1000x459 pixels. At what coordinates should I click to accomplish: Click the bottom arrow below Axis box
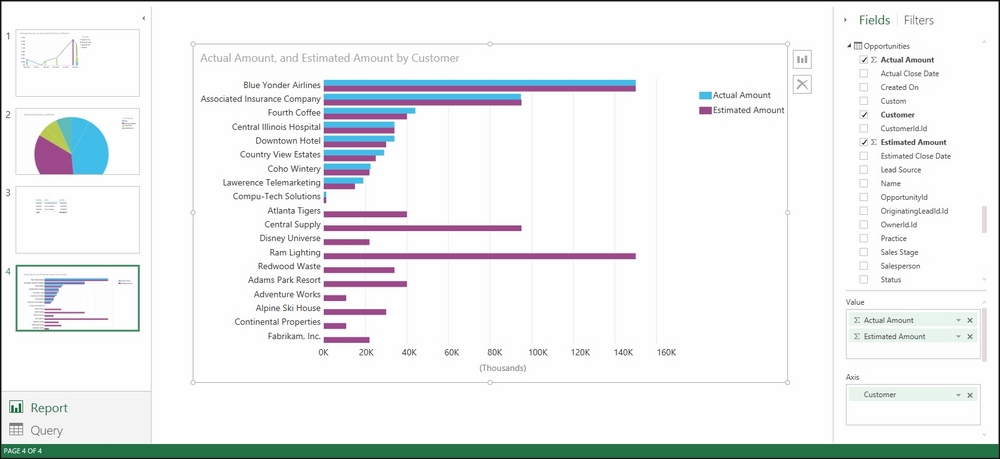click(984, 435)
